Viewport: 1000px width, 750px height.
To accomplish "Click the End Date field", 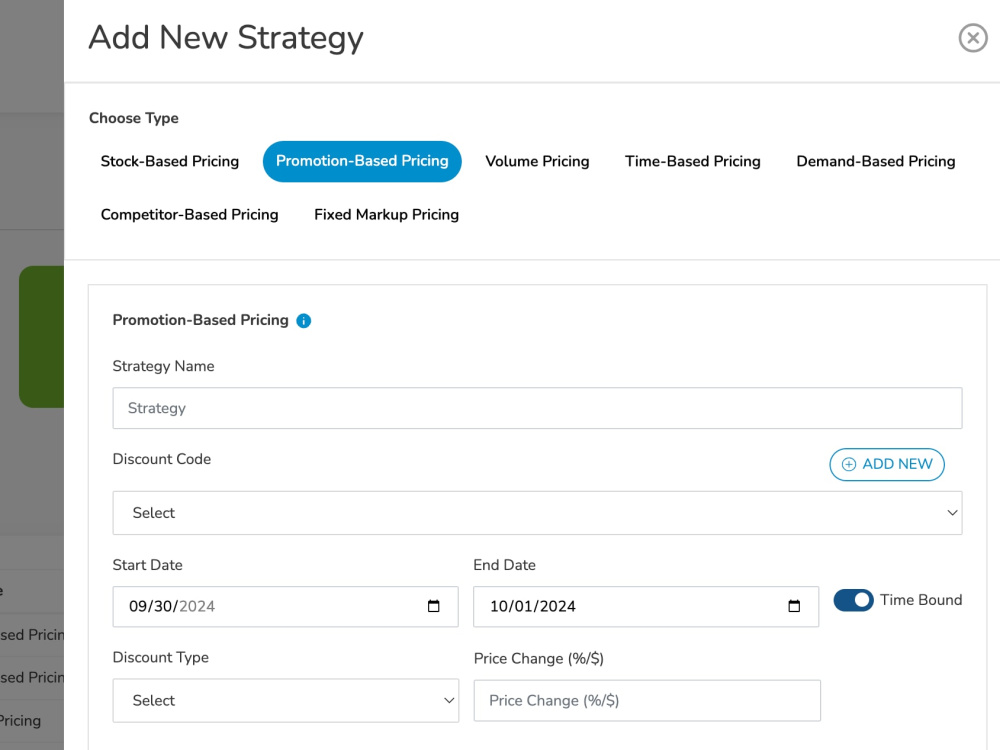I will tap(645, 607).
